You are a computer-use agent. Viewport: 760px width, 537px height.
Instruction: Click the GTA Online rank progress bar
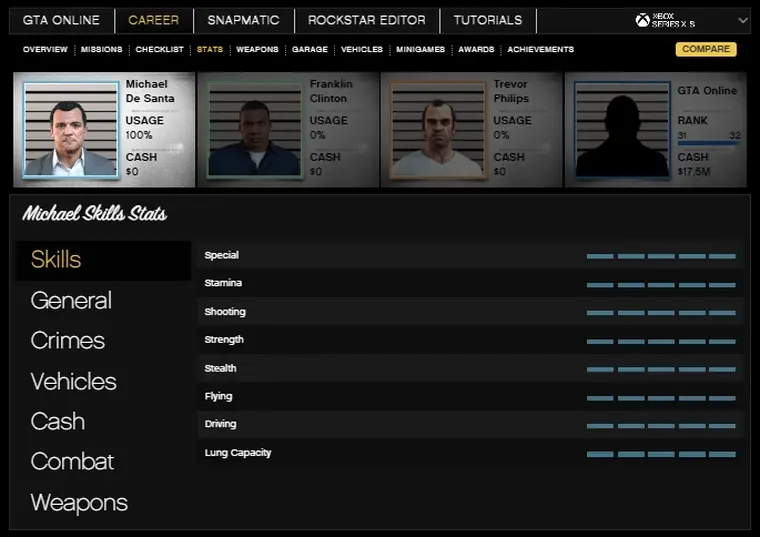click(x=708, y=144)
